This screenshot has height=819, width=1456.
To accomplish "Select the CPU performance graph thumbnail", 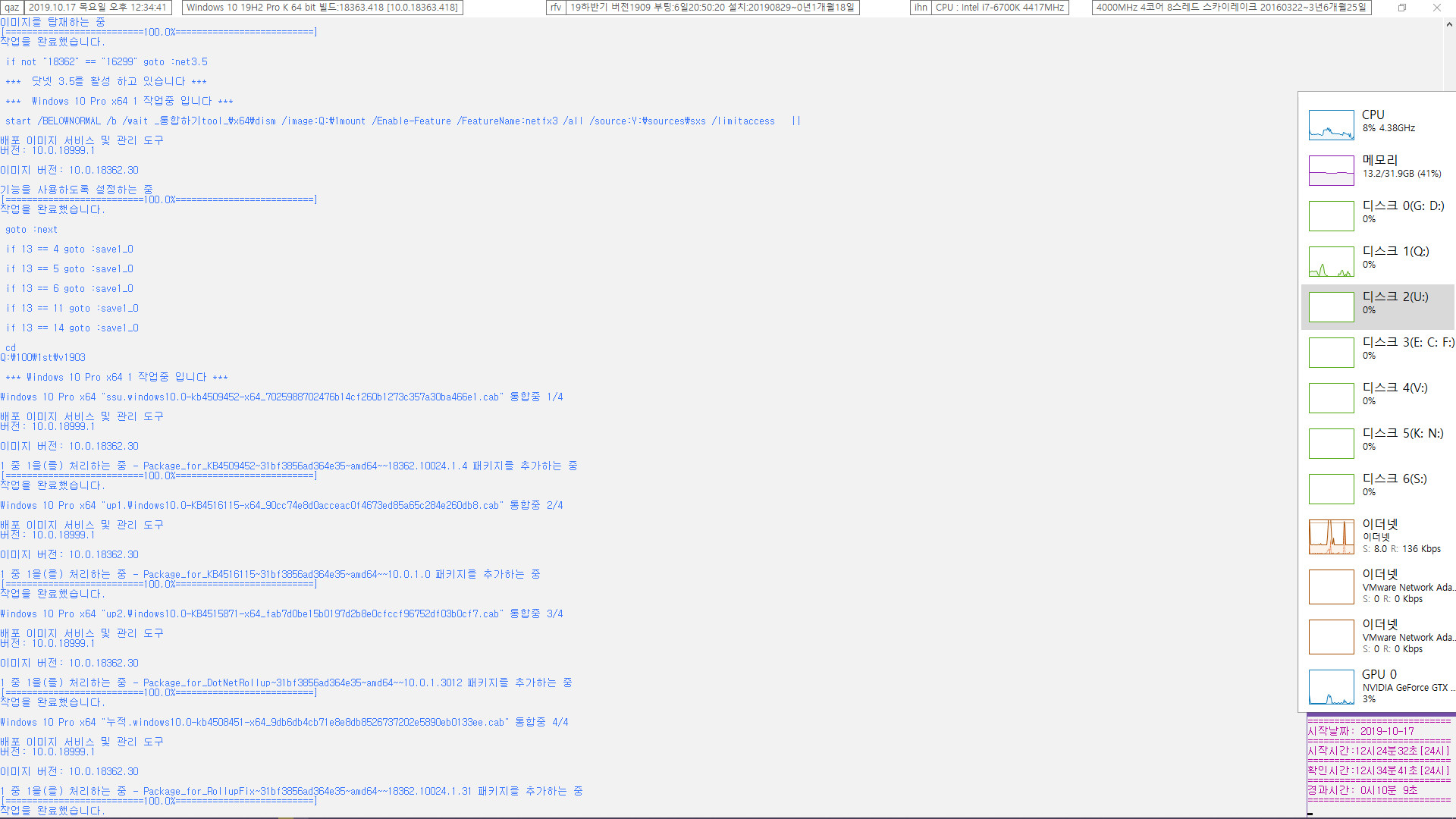I will pos(1331,125).
